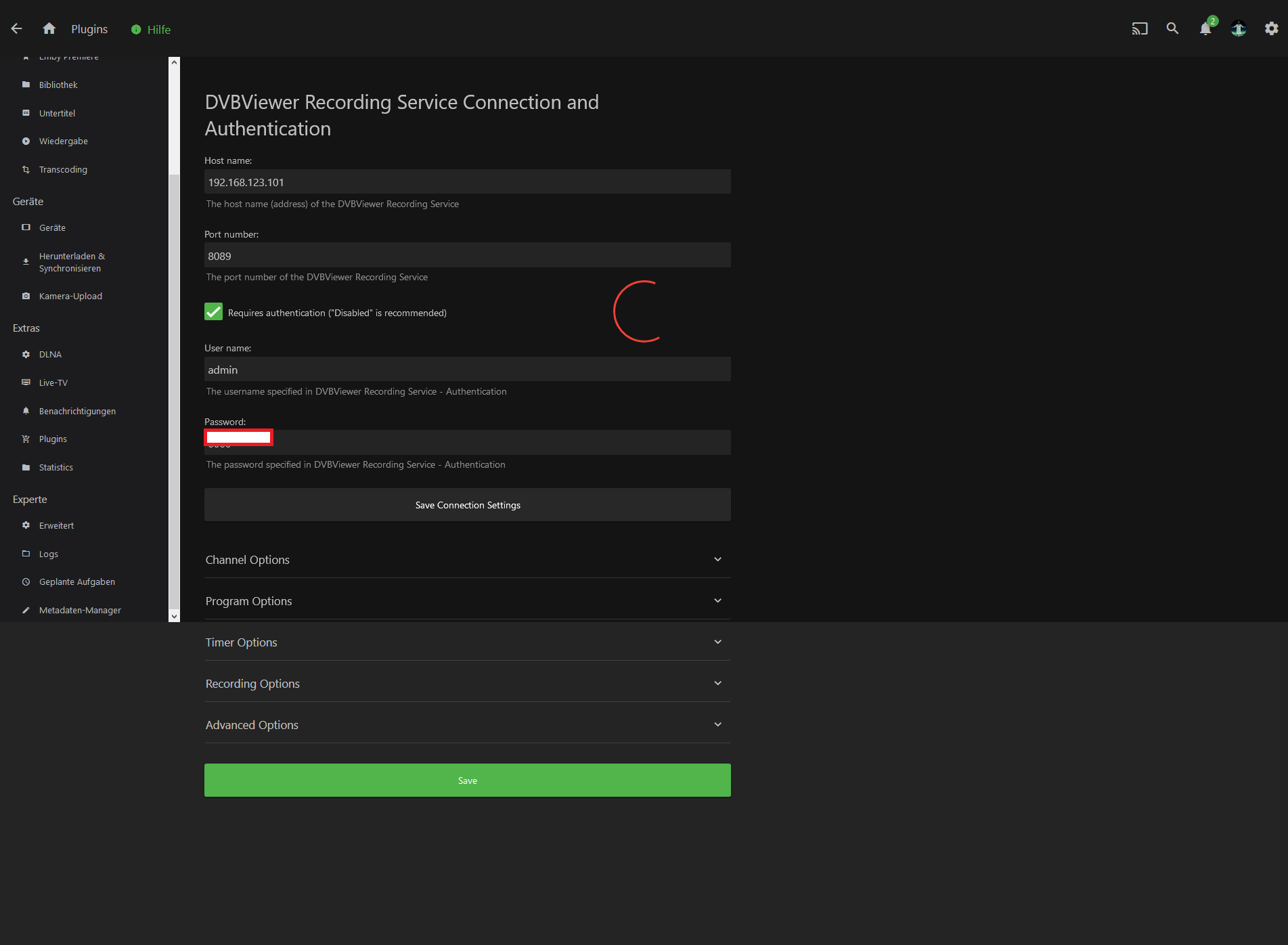
Task: Click the Geräte device icon
Action: (26, 227)
